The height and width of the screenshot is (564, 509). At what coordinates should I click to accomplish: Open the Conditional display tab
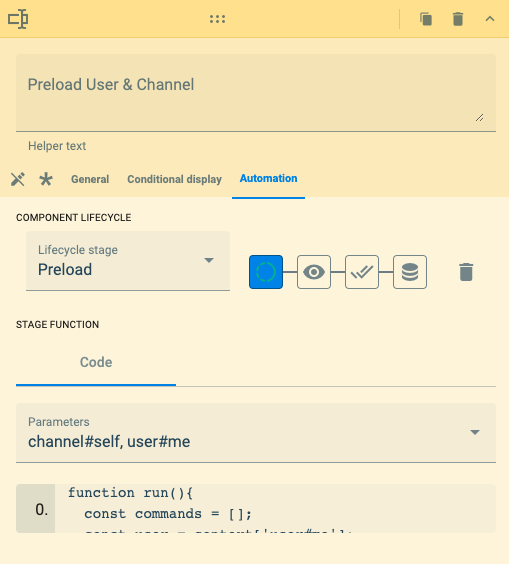174,179
